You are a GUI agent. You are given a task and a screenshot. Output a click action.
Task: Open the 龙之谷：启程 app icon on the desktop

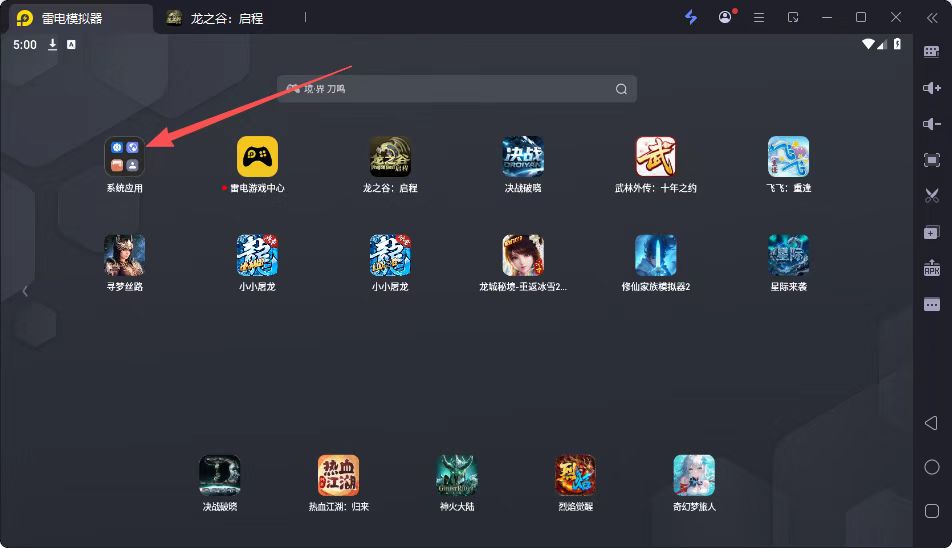tap(390, 157)
